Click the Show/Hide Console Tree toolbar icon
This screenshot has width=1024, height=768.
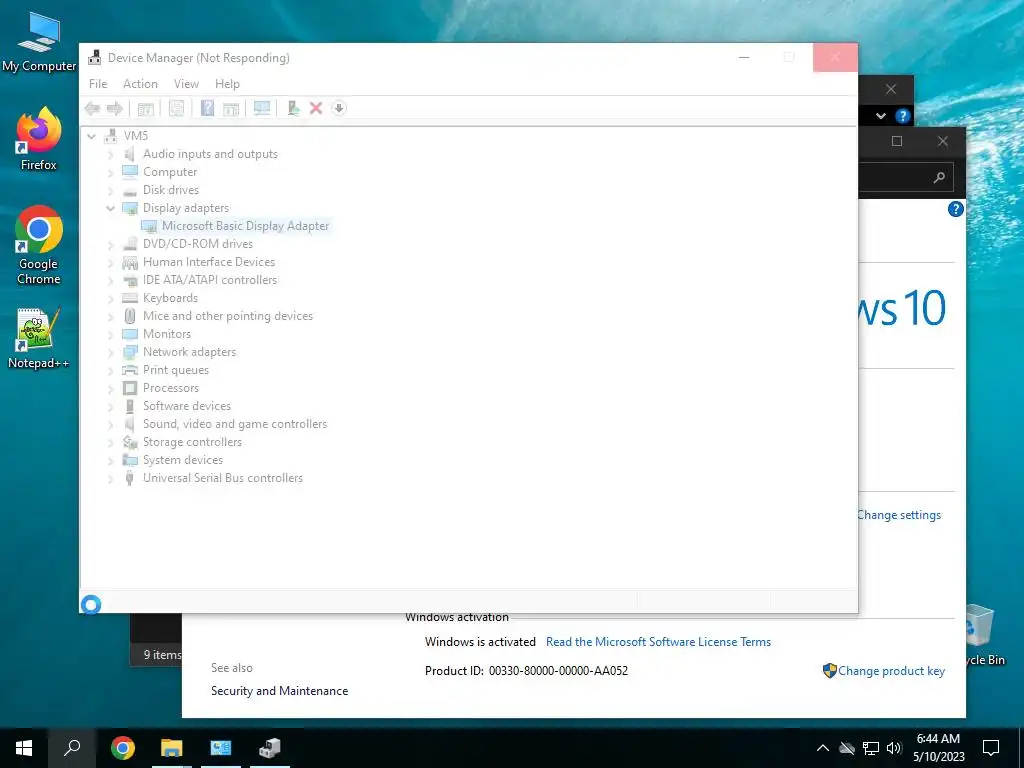pos(146,108)
